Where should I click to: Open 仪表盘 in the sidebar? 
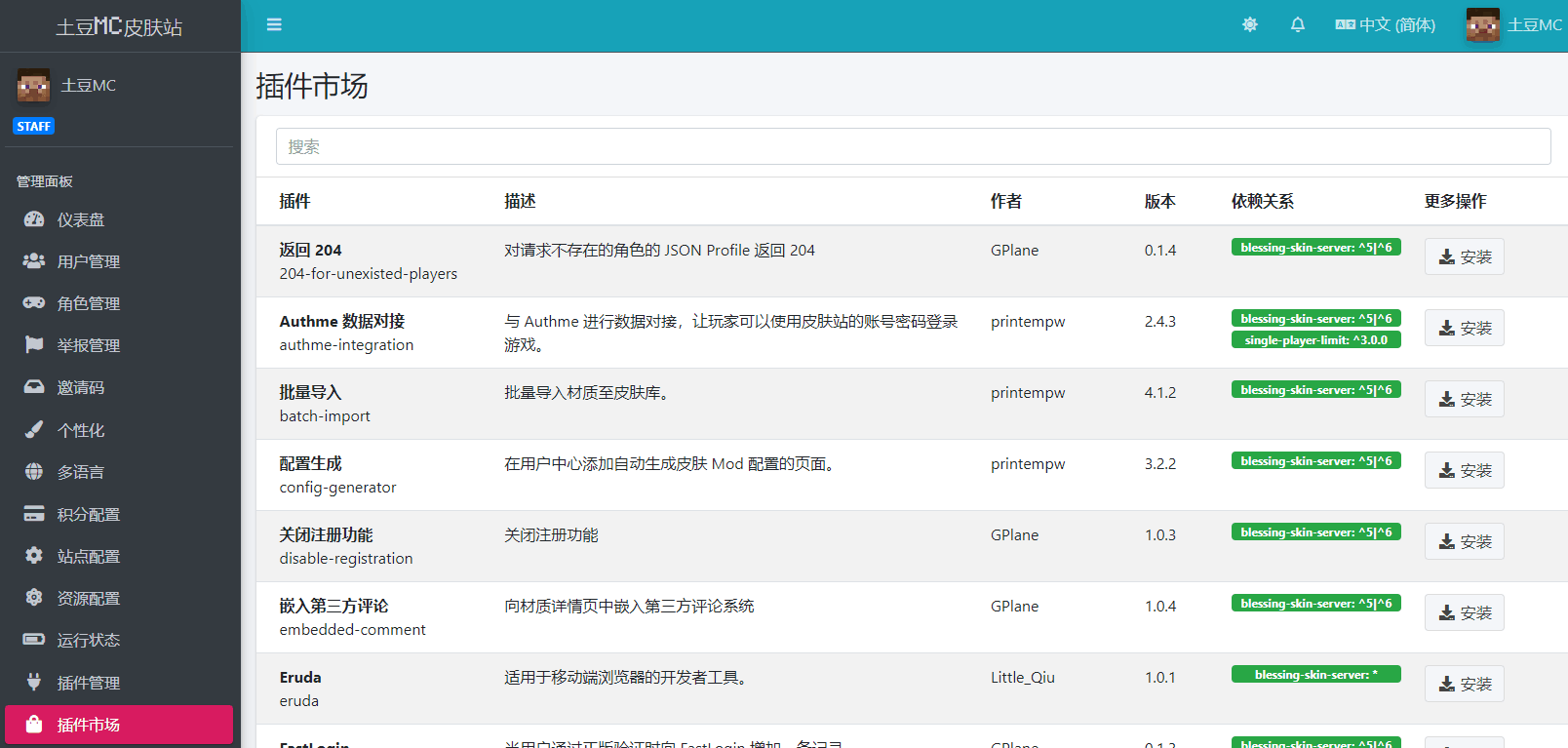119,219
